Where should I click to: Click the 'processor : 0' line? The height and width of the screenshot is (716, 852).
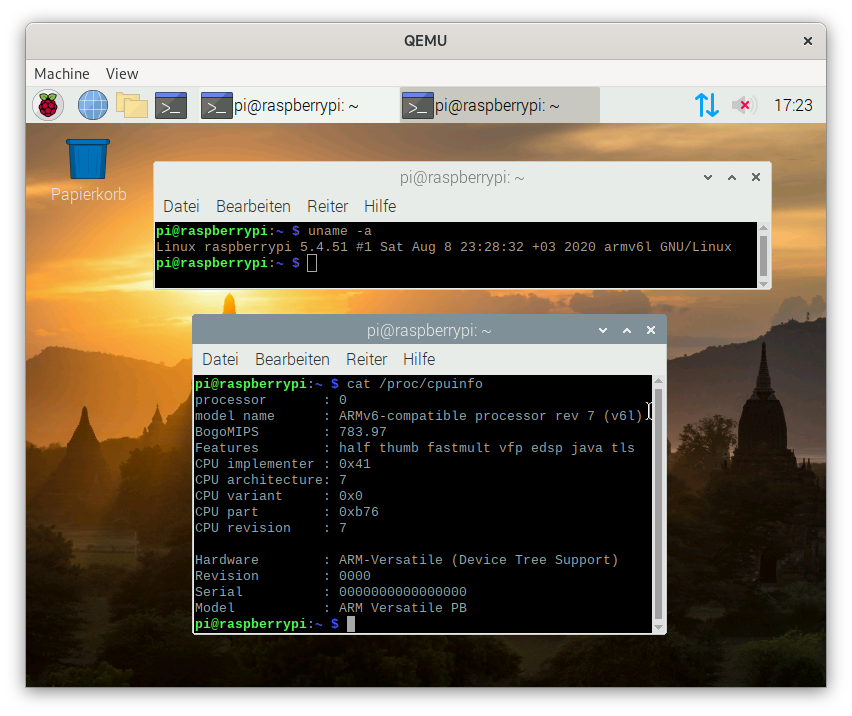pos(271,400)
